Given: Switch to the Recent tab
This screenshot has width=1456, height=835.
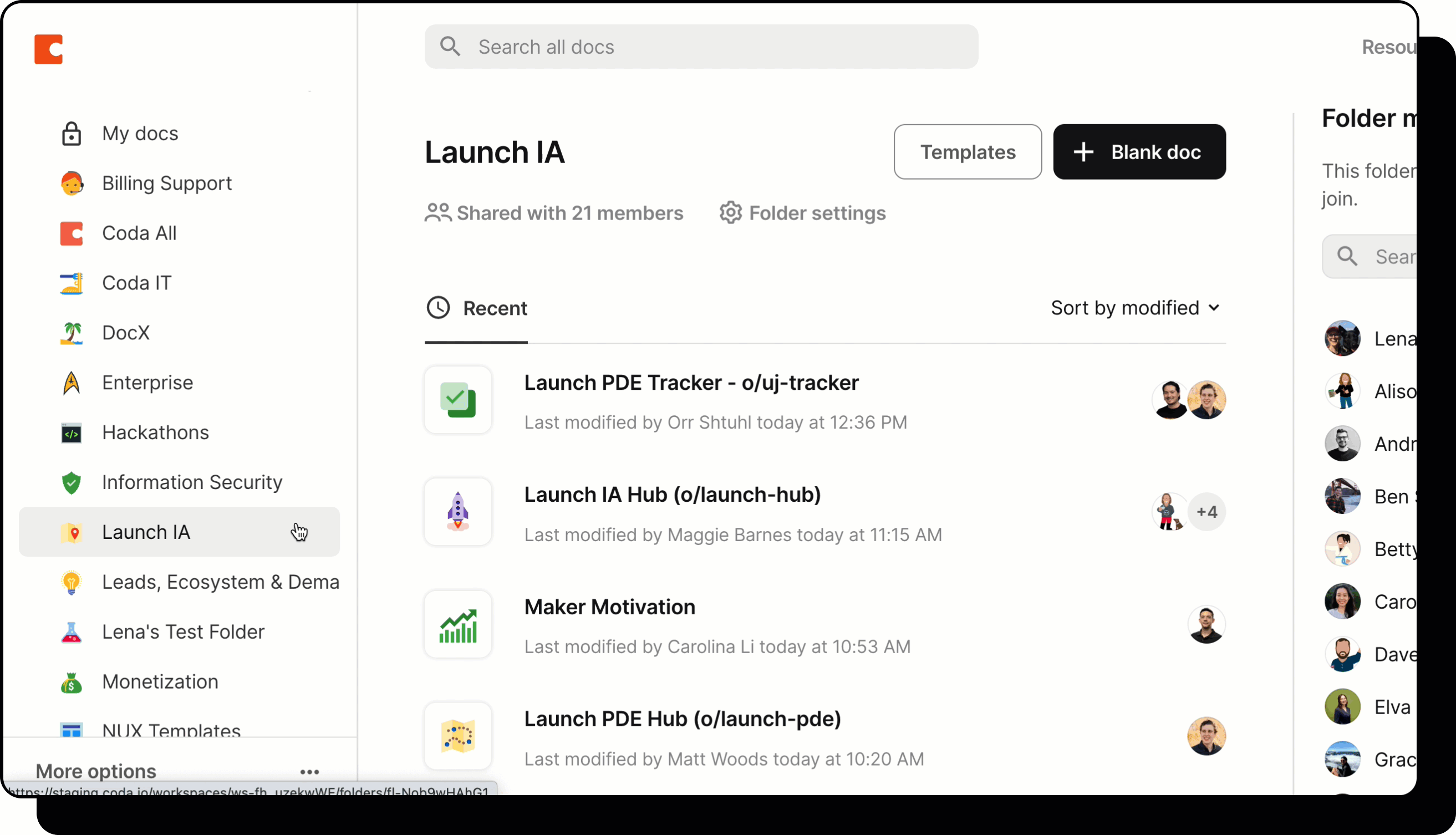Looking at the screenshot, I should (477, 308).
